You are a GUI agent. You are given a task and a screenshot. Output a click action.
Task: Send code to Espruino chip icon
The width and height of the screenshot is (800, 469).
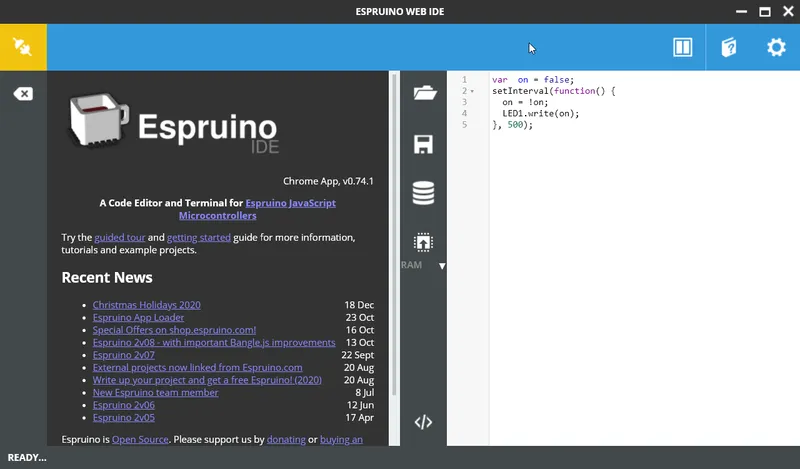pos(423,242)
